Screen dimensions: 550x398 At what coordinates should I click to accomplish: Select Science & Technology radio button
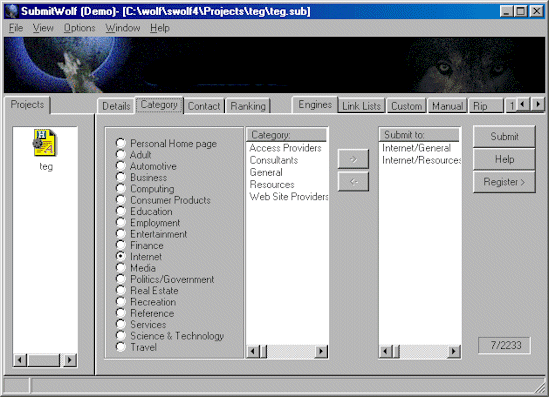tap(121, 335)
